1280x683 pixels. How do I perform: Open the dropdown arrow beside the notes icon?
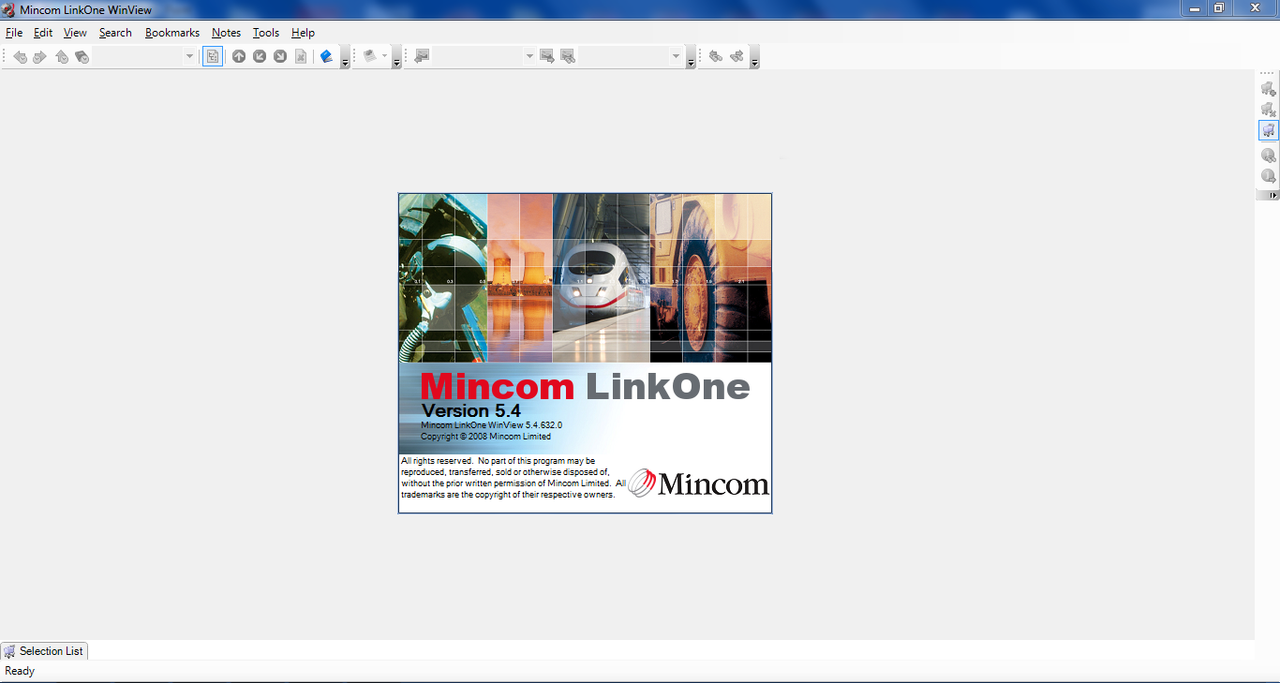point(385,57)
